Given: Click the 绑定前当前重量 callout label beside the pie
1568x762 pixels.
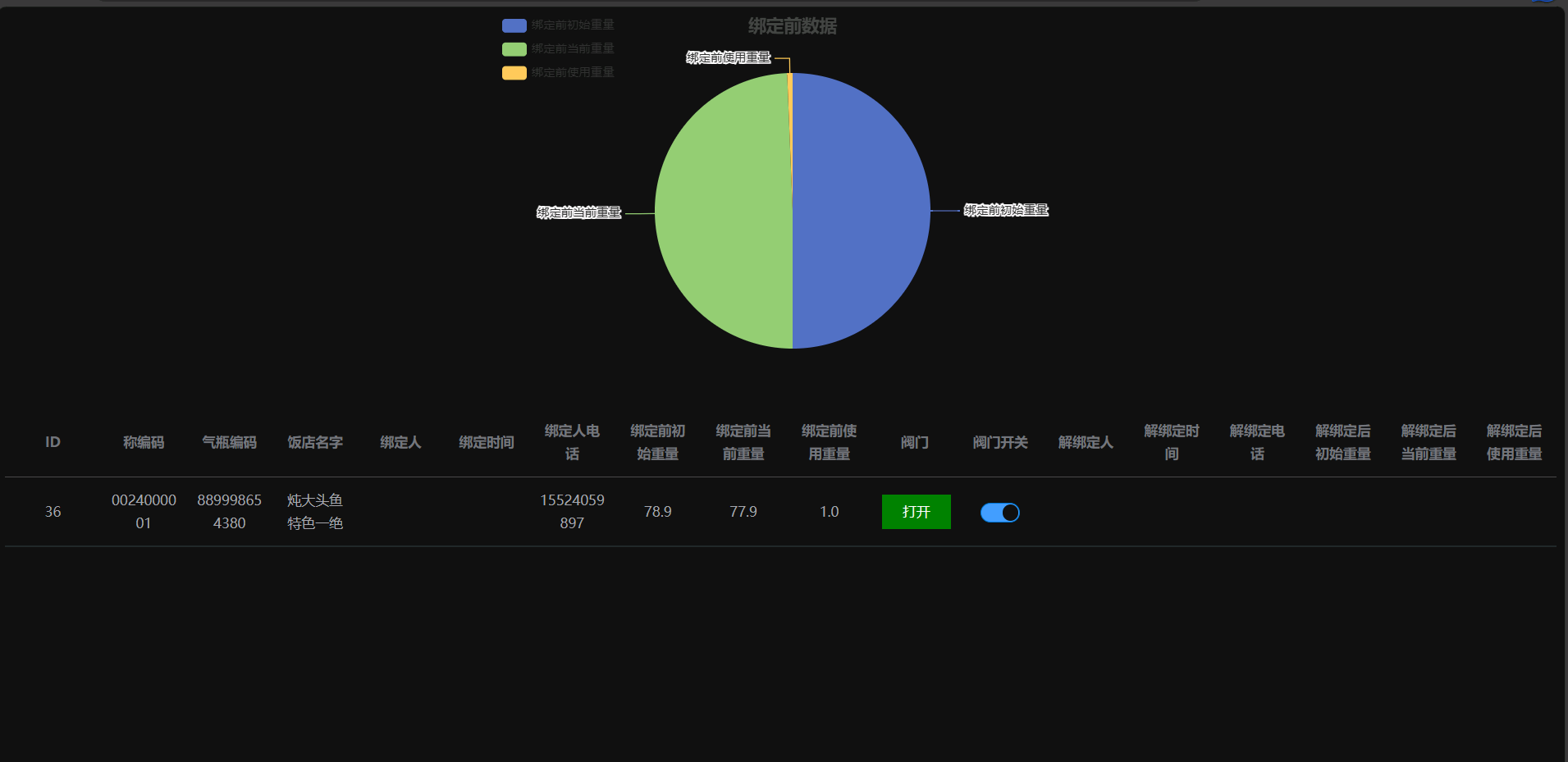Looking at the screenshot, I should 578,213.
